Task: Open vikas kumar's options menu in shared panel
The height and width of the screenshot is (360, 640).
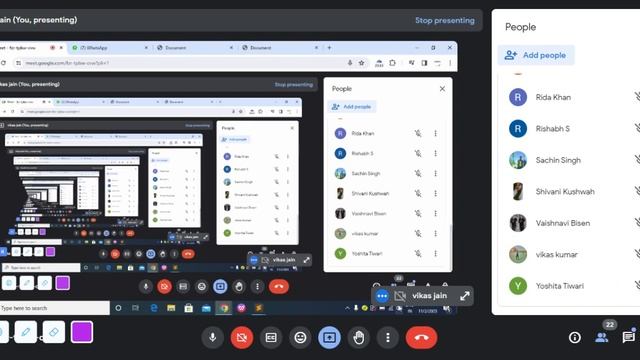Action: tap(436, 233)
